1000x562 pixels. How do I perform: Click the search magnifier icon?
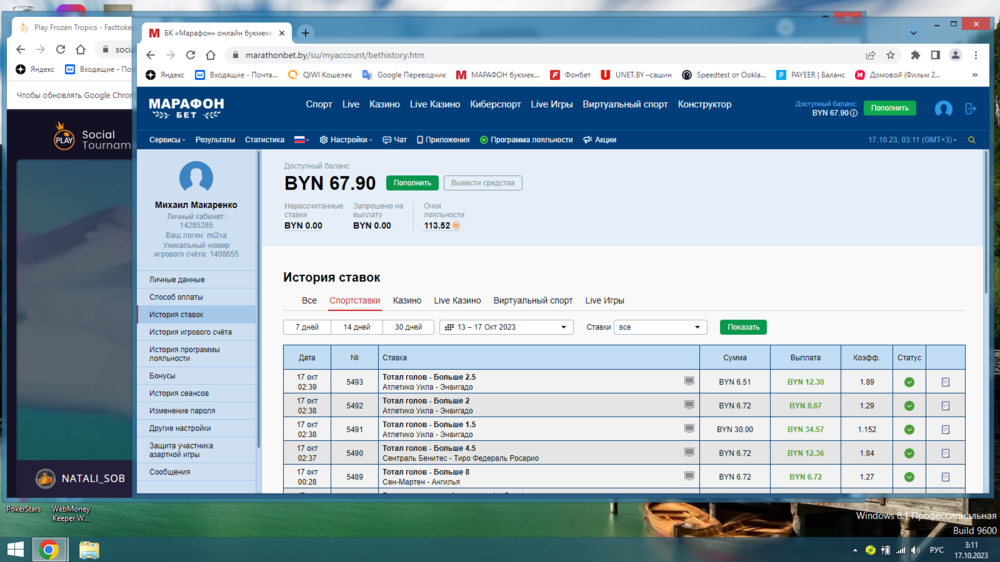coord(971,140)
